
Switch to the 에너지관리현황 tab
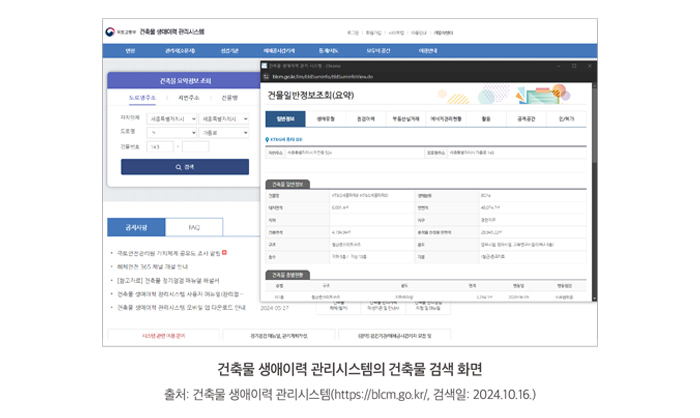pos(445,117)
